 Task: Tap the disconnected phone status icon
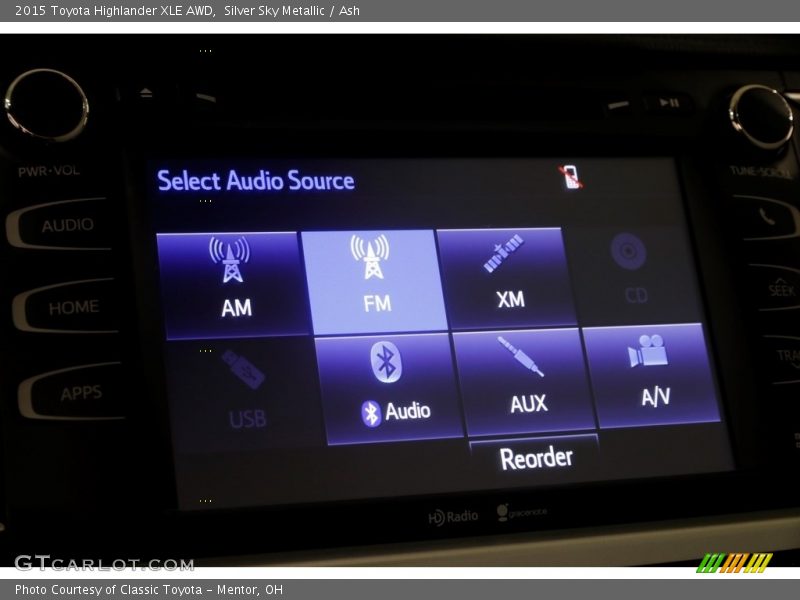[x=570, y=177]
